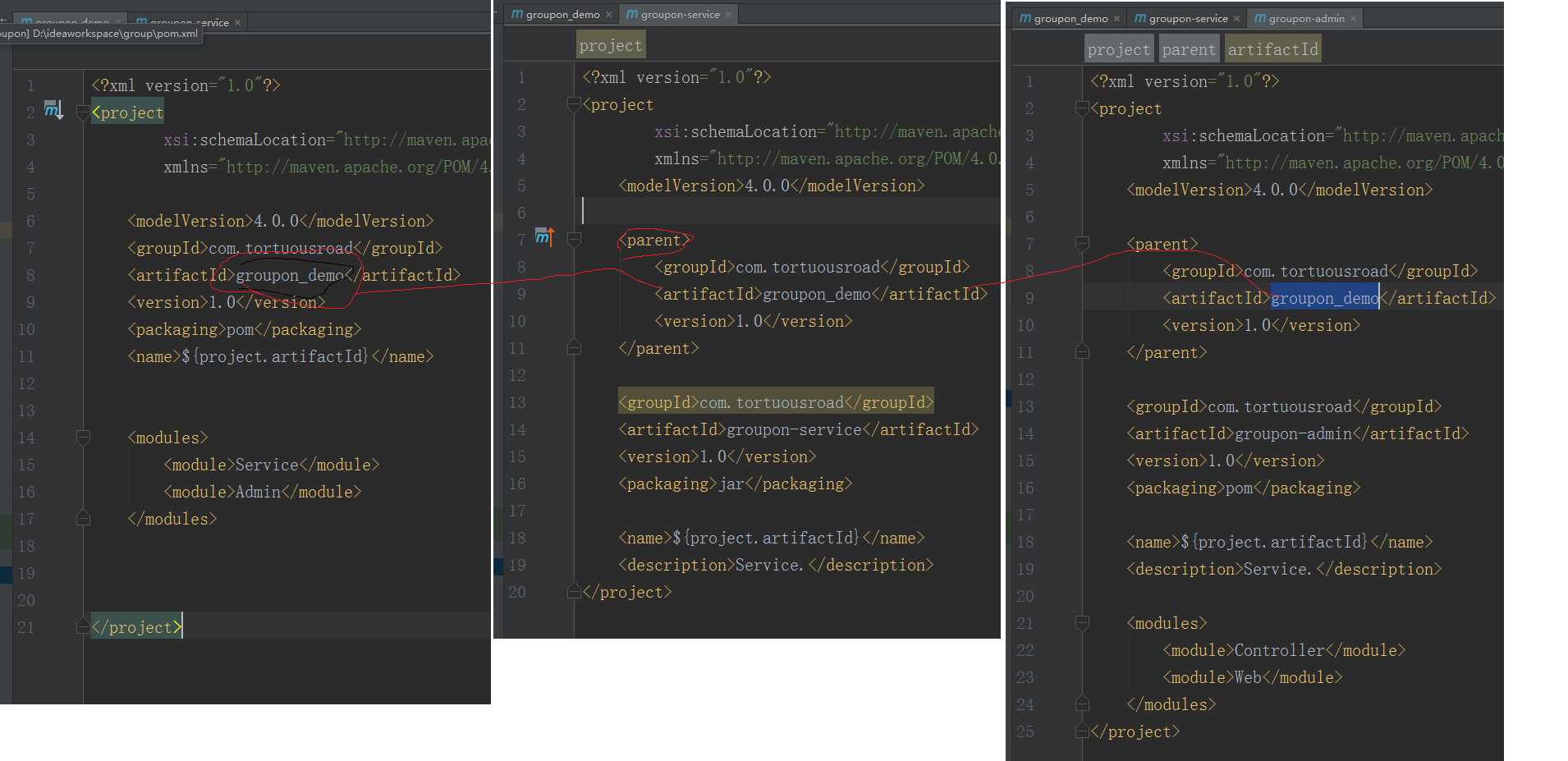1568x761 pixels.
Task: Click the <name>${project.artifactId}</name> line in the left pane
Action: point(280,356)
